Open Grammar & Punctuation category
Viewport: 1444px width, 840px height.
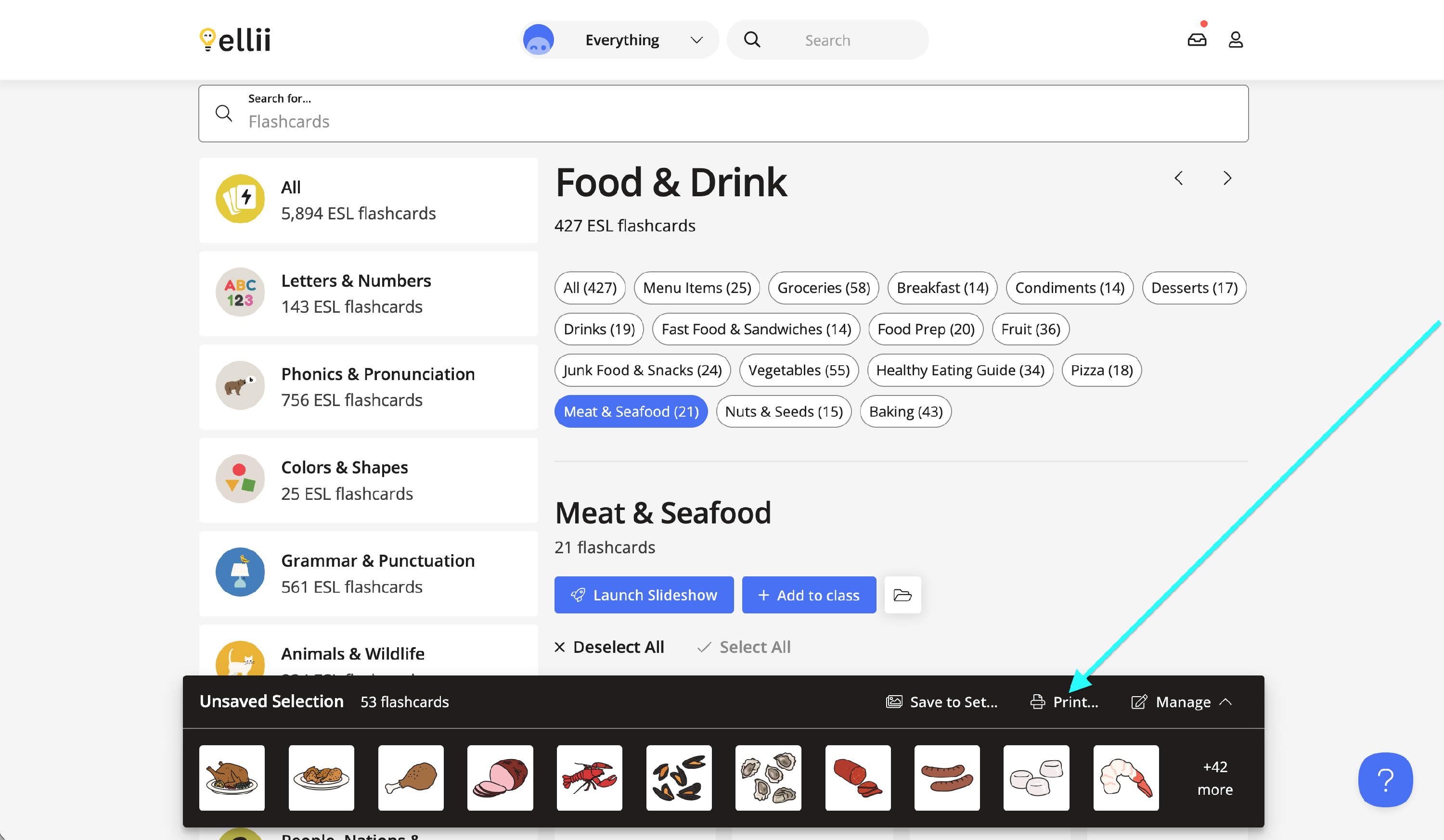tap(368, 573)
